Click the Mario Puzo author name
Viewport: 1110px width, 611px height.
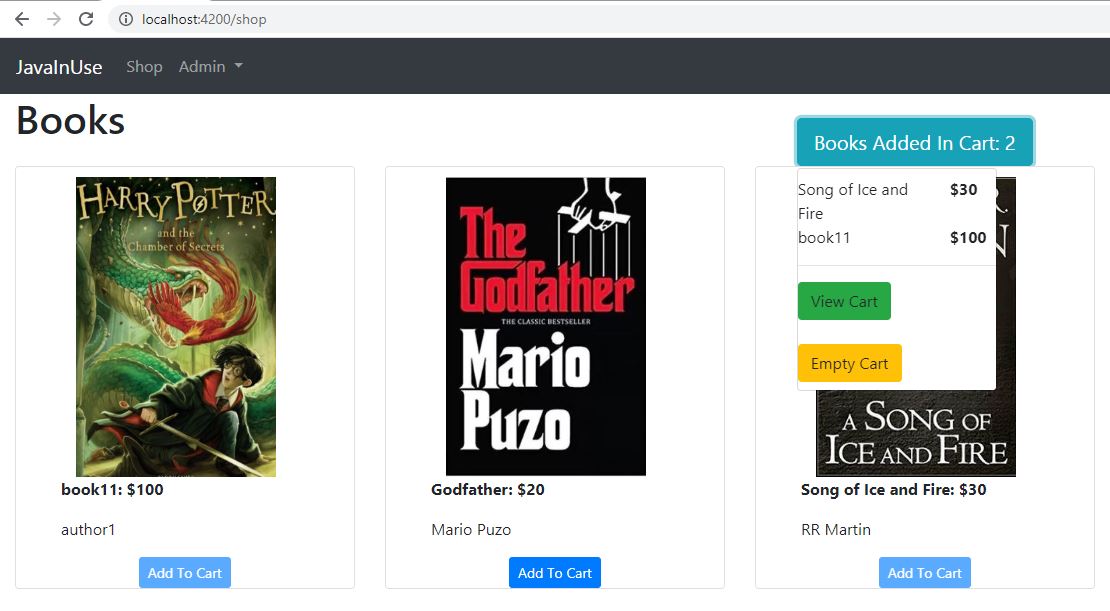click(x=471, y=530)
